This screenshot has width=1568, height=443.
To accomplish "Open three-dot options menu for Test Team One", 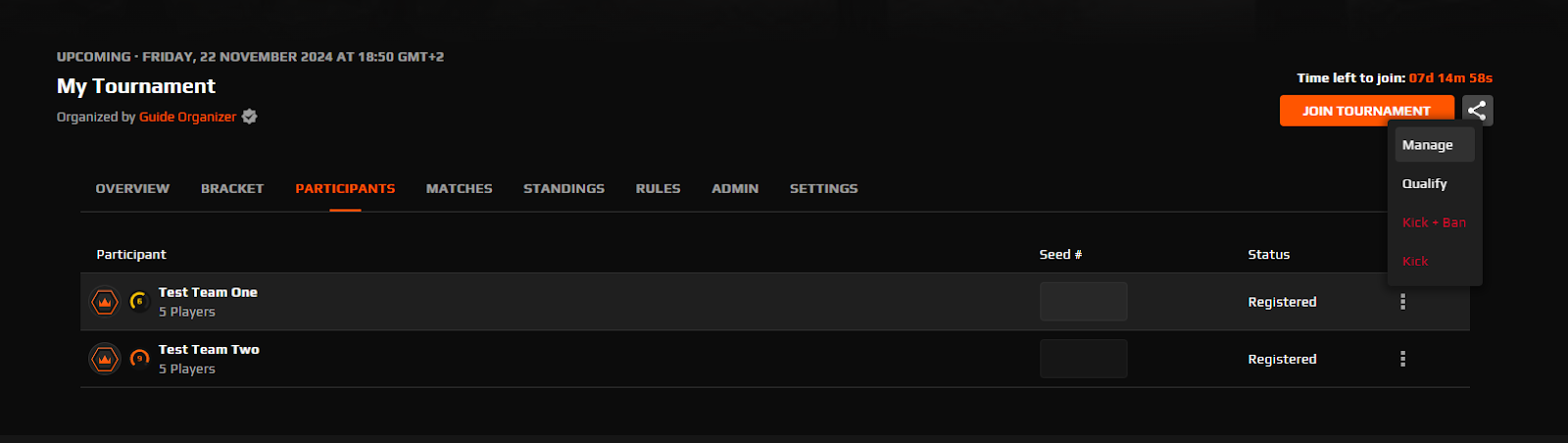I will [x=1402, y=302].
